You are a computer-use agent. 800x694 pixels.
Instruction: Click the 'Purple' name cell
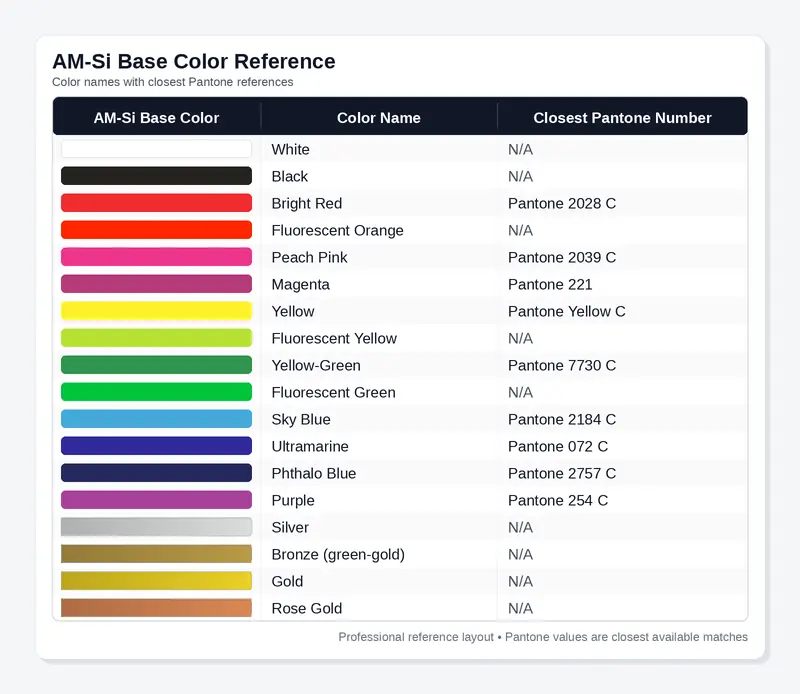293,501
